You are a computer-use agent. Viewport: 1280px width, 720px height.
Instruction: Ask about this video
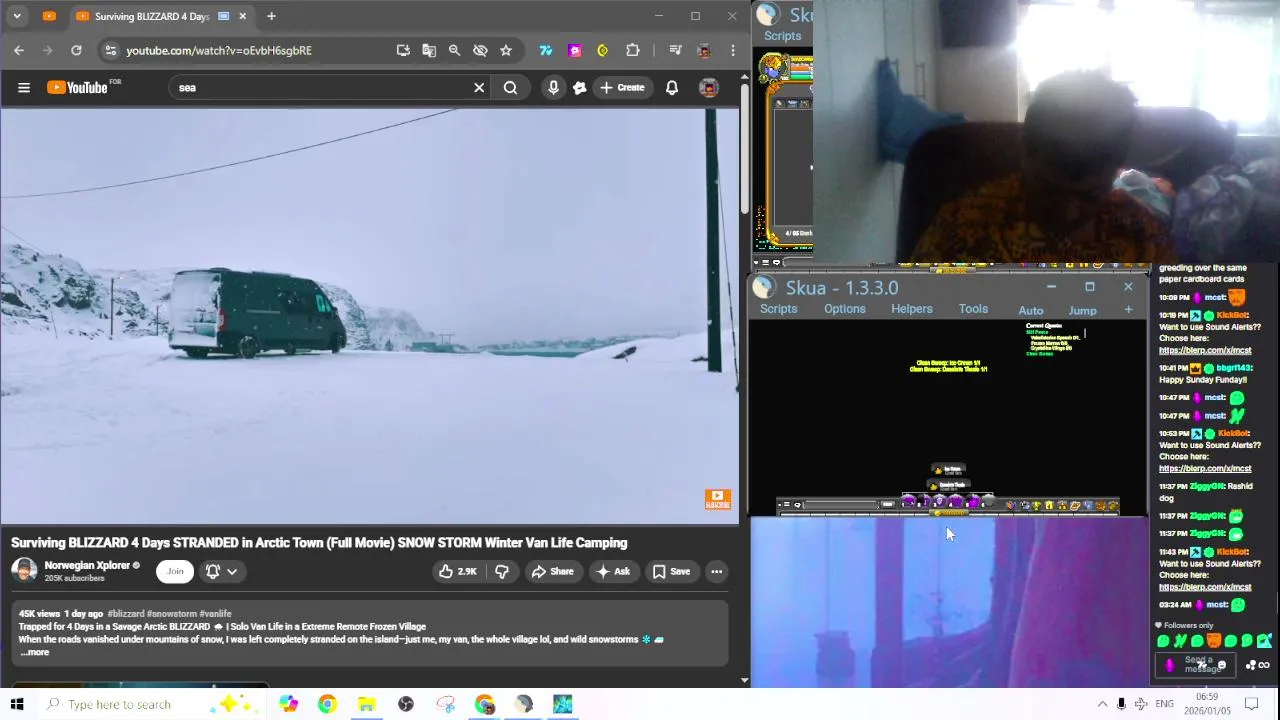[612, 572]
